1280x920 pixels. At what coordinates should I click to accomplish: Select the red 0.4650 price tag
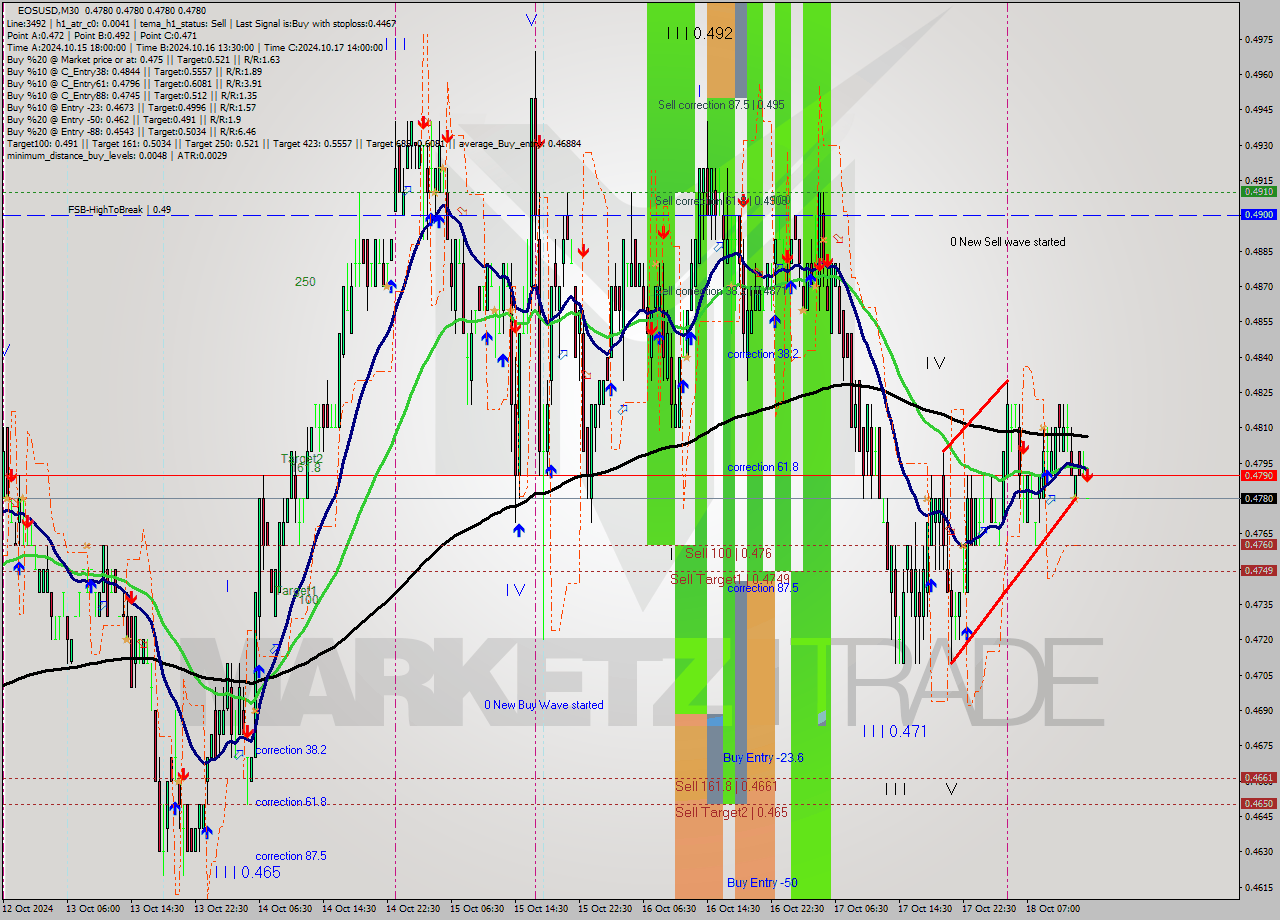(1257, 803)
